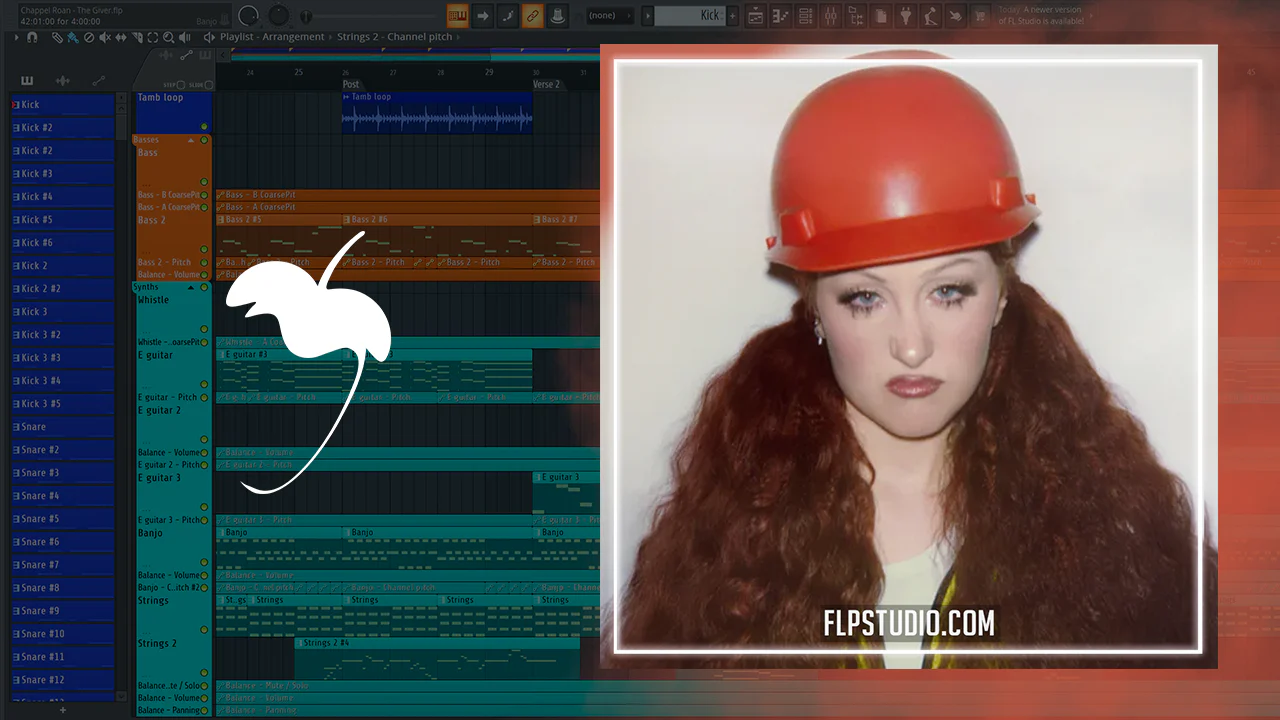Show audio clips in picker panel
Screen dimensions: 1280x720
(x=62, y=81)
